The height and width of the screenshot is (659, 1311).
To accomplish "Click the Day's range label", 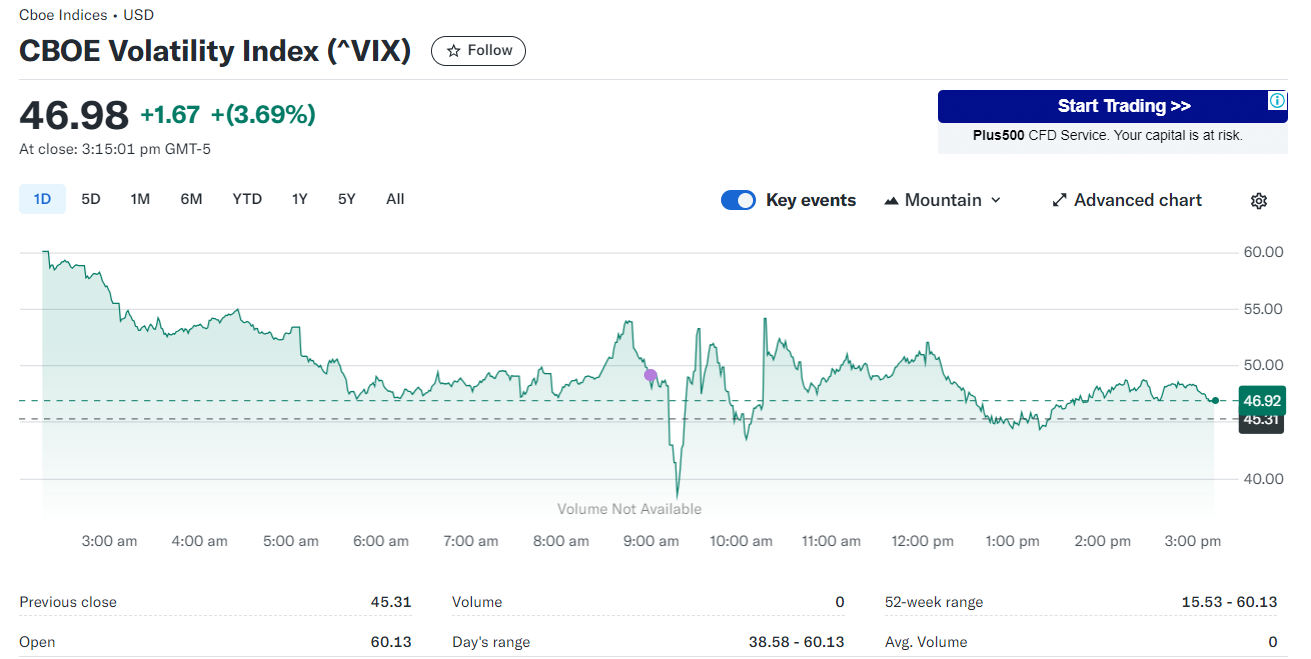I will [x=491, y=642].
